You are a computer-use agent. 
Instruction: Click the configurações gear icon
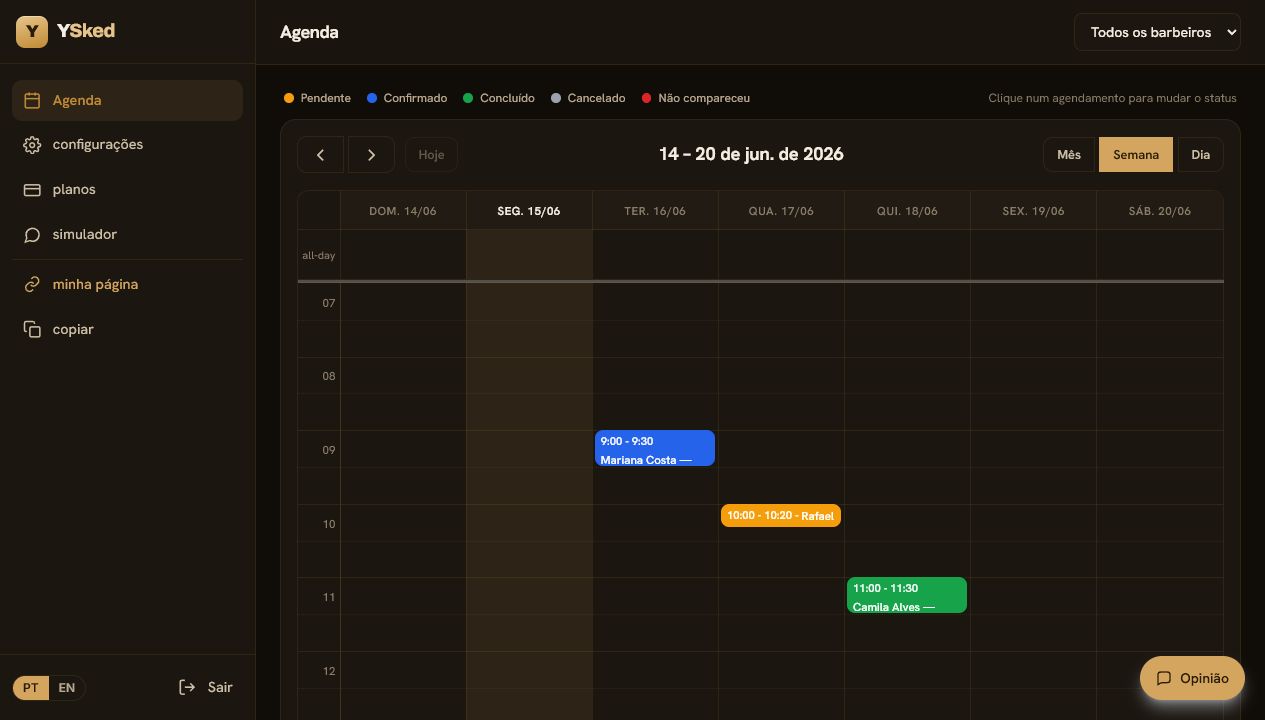(32, 145)
